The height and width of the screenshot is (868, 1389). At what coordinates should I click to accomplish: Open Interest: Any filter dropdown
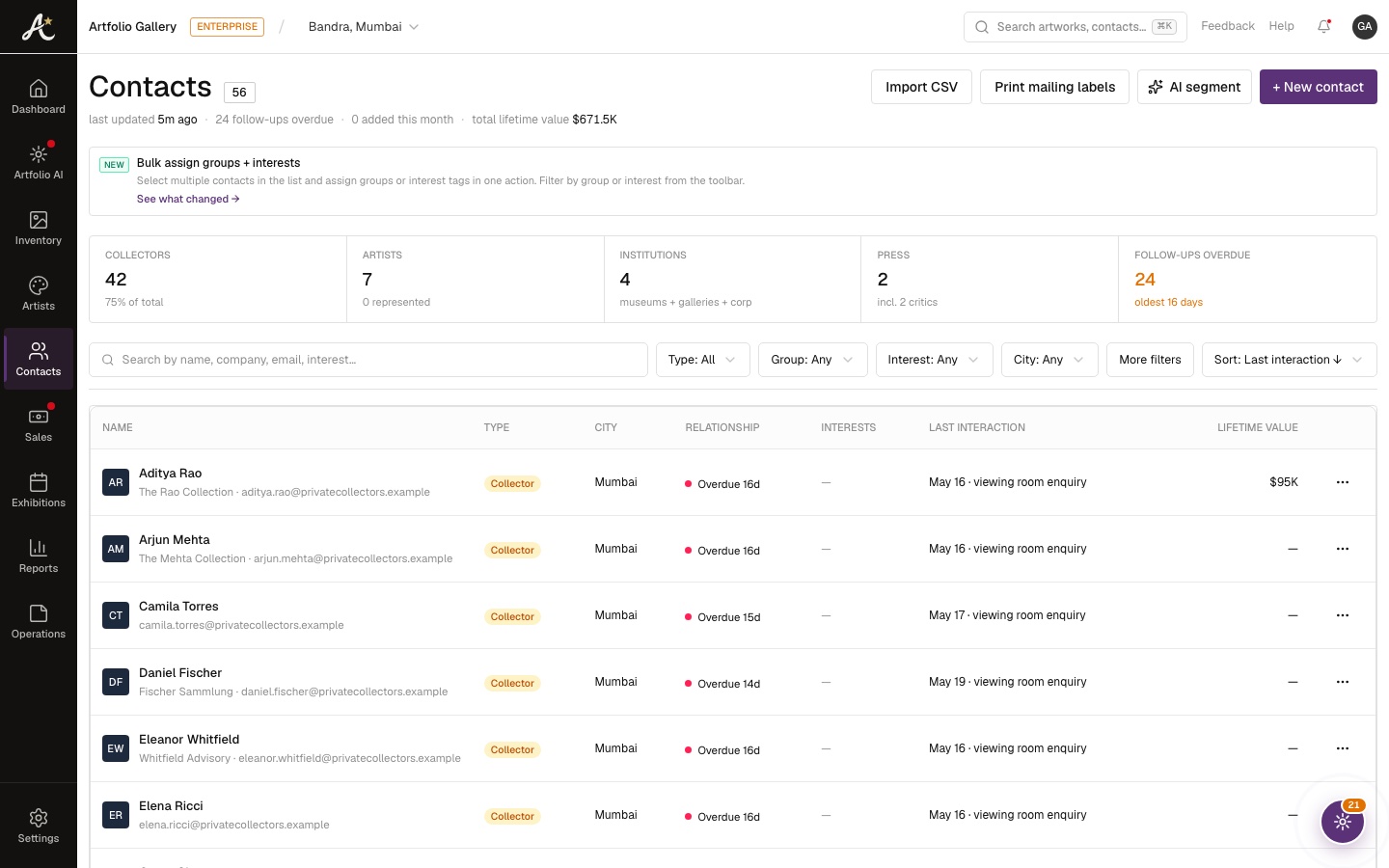(934, 360)
